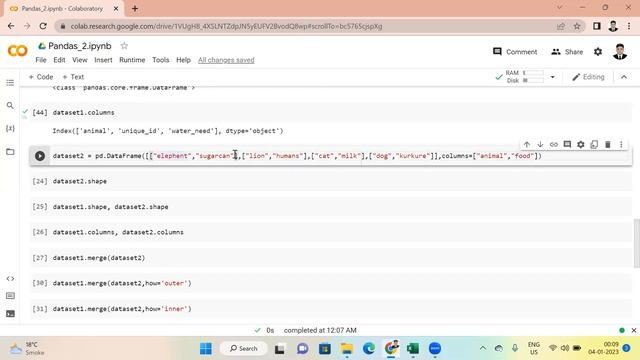Open Colab settings gear
The width and height of the screenshot is (640, 360).
[598, 52]
